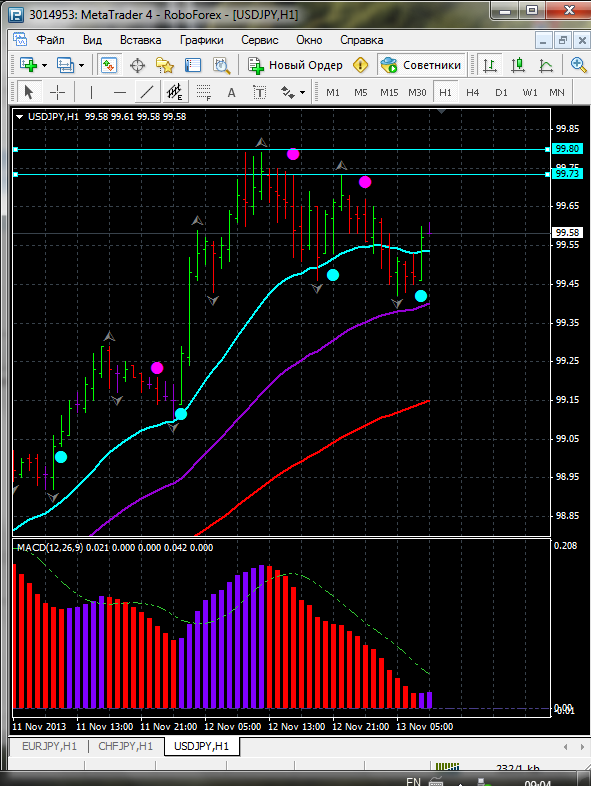Open the Сервис menu
Screen dimensions: 600x786
pyautogui.click(x=260, y=40)
